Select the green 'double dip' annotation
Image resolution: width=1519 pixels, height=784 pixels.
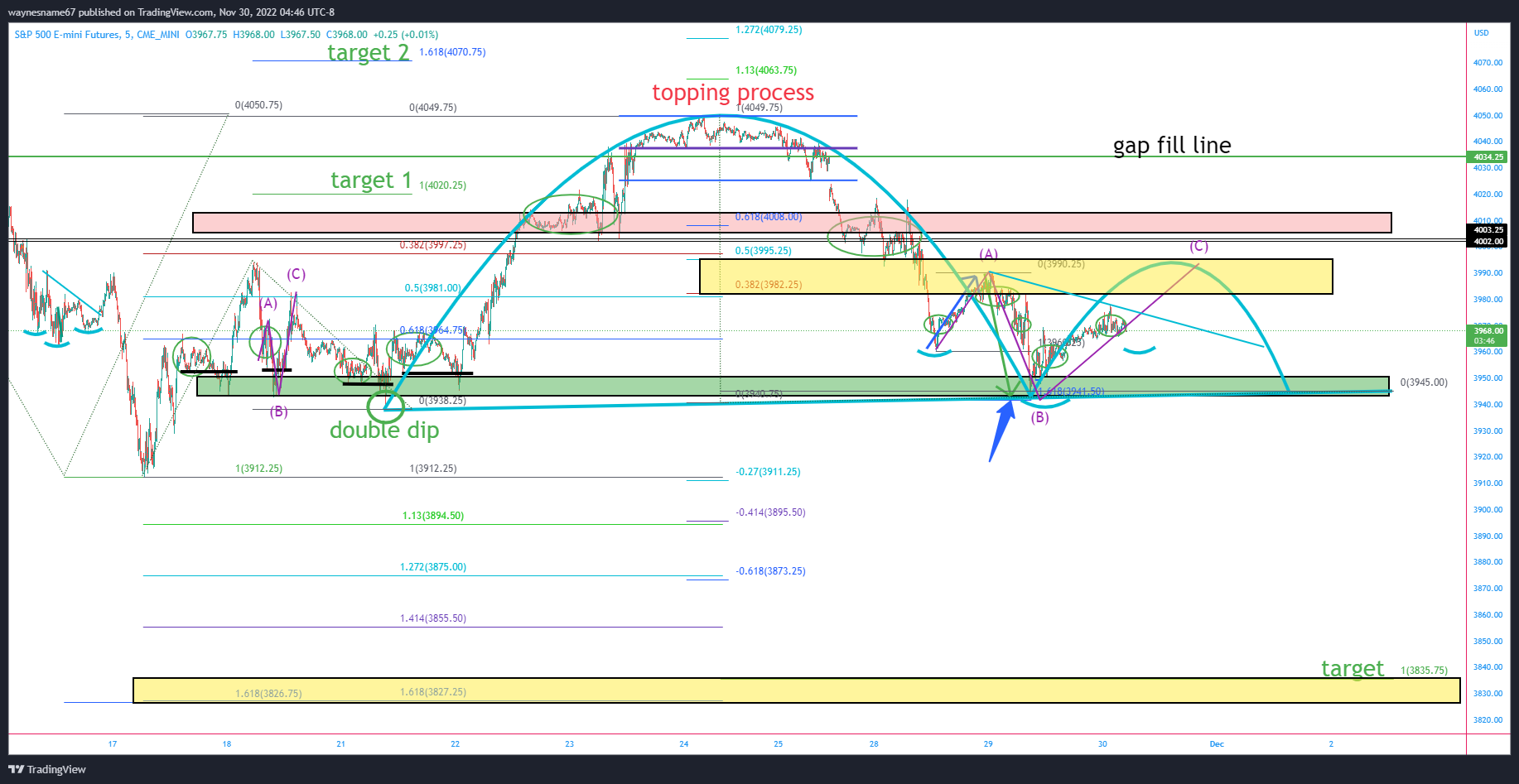pos(384,430)
